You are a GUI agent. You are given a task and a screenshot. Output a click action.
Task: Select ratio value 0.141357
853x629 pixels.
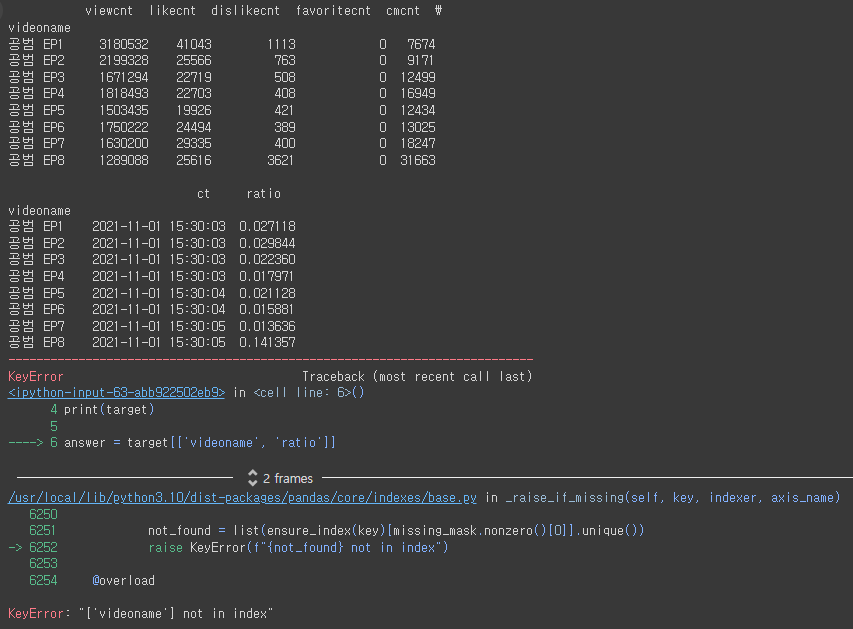click(x=267, y=343)
